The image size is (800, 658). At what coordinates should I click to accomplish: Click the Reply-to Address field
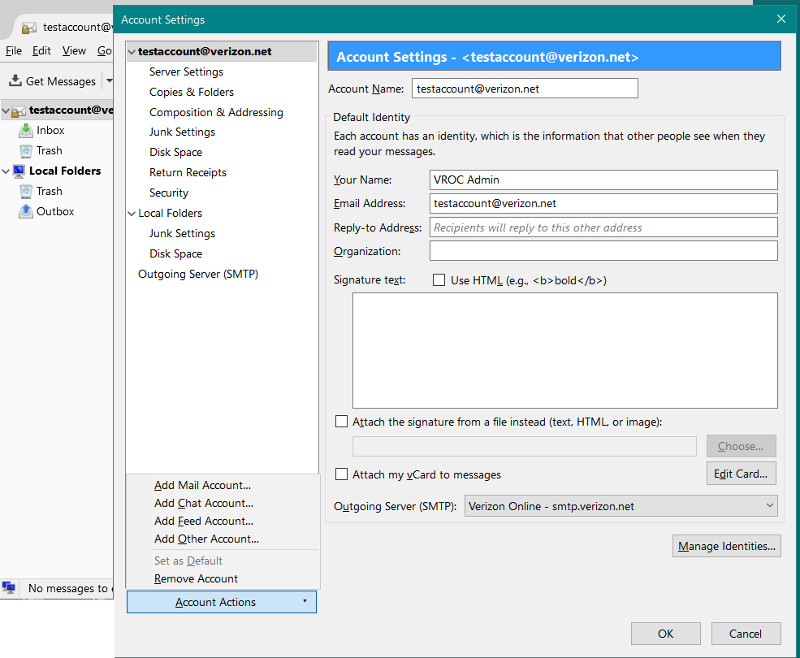[x=604, y=227]
